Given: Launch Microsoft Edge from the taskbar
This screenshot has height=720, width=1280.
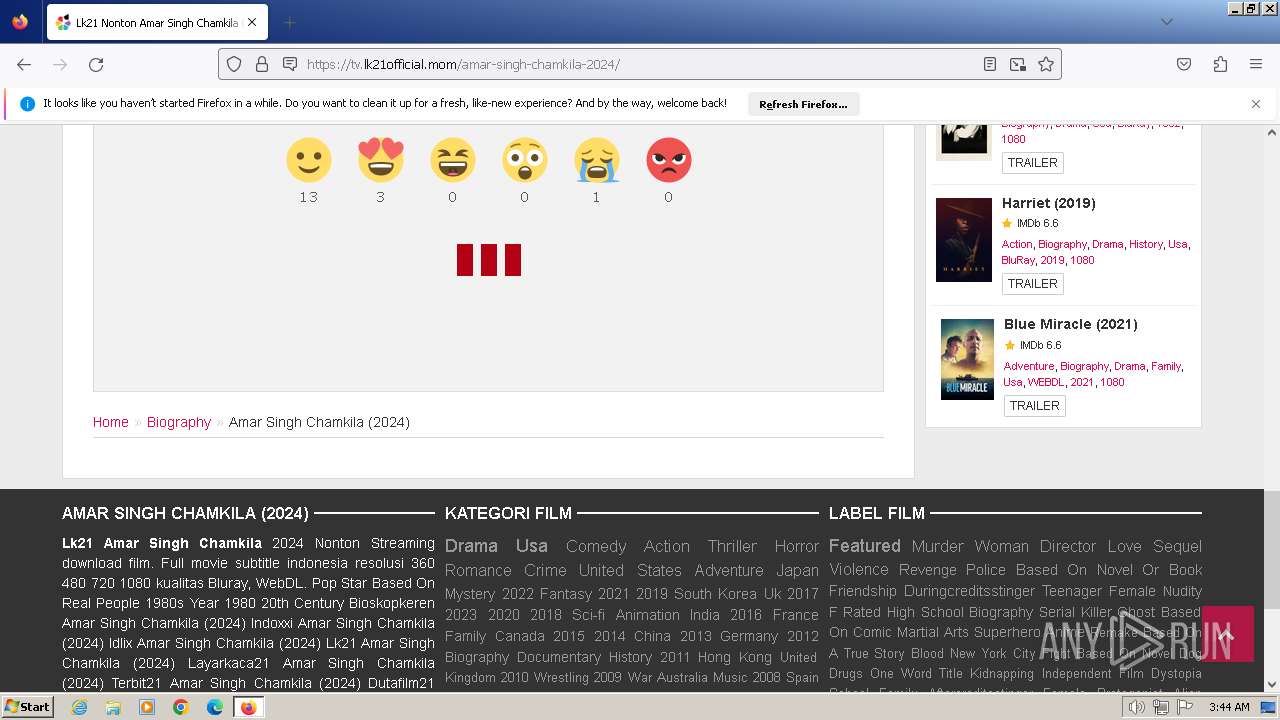Looking at the screenshot, I should pos(215,707).
